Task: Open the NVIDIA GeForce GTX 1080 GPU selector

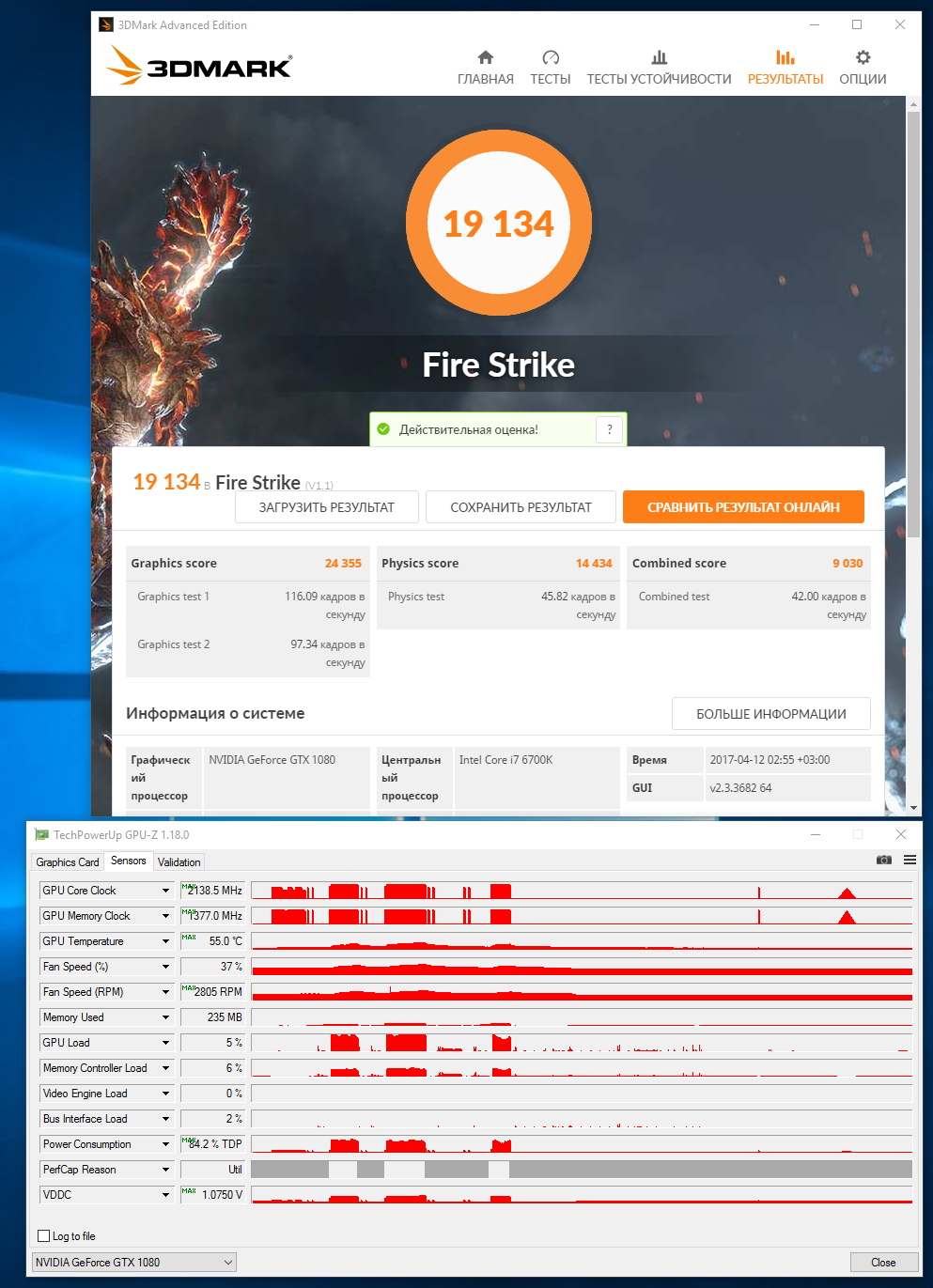Action: 134,1263
